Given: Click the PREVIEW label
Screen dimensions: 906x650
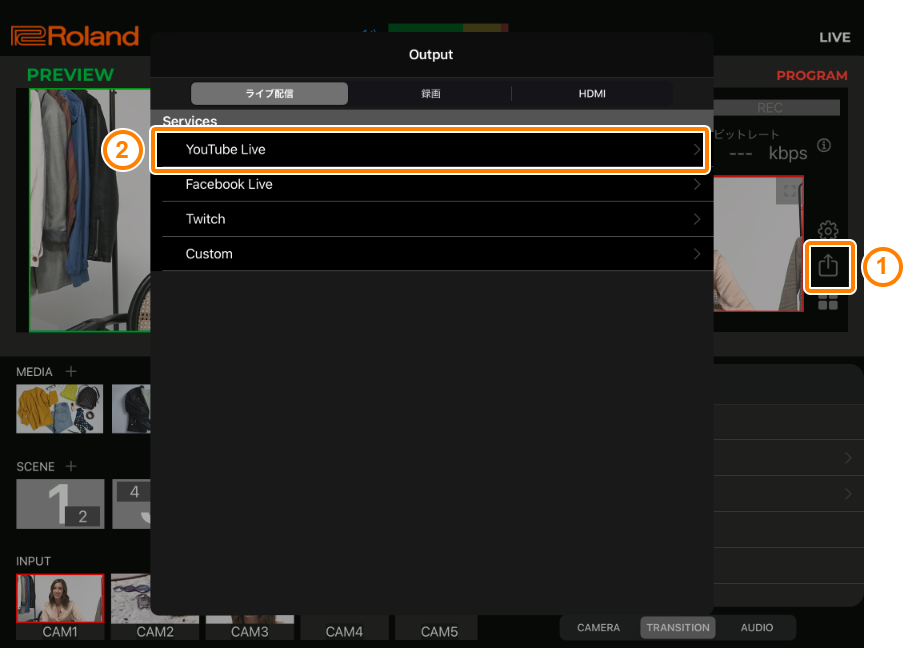Looking at the screenshot, I should point(70,75).
